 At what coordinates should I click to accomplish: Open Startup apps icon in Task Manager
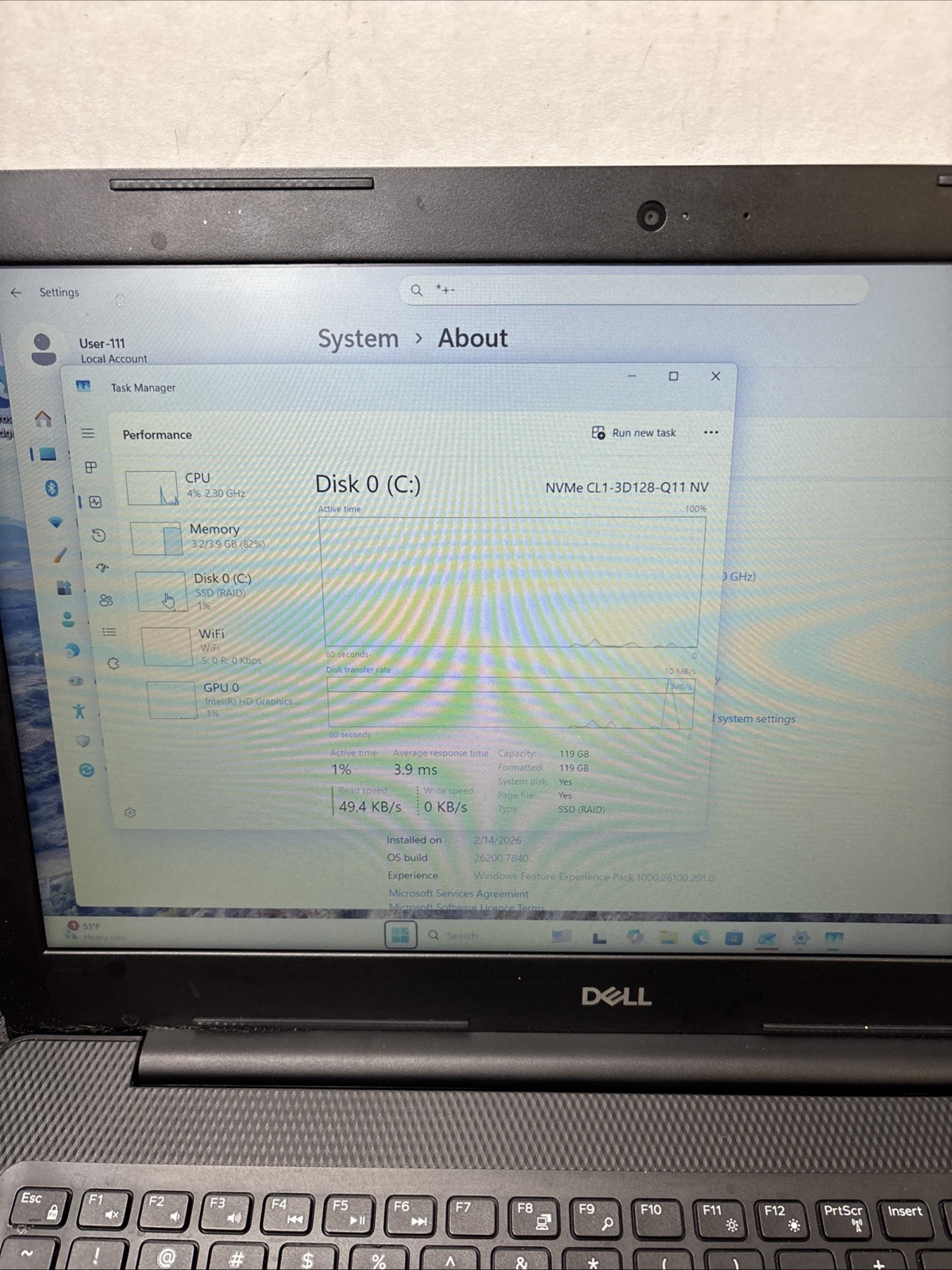(102, 567)
